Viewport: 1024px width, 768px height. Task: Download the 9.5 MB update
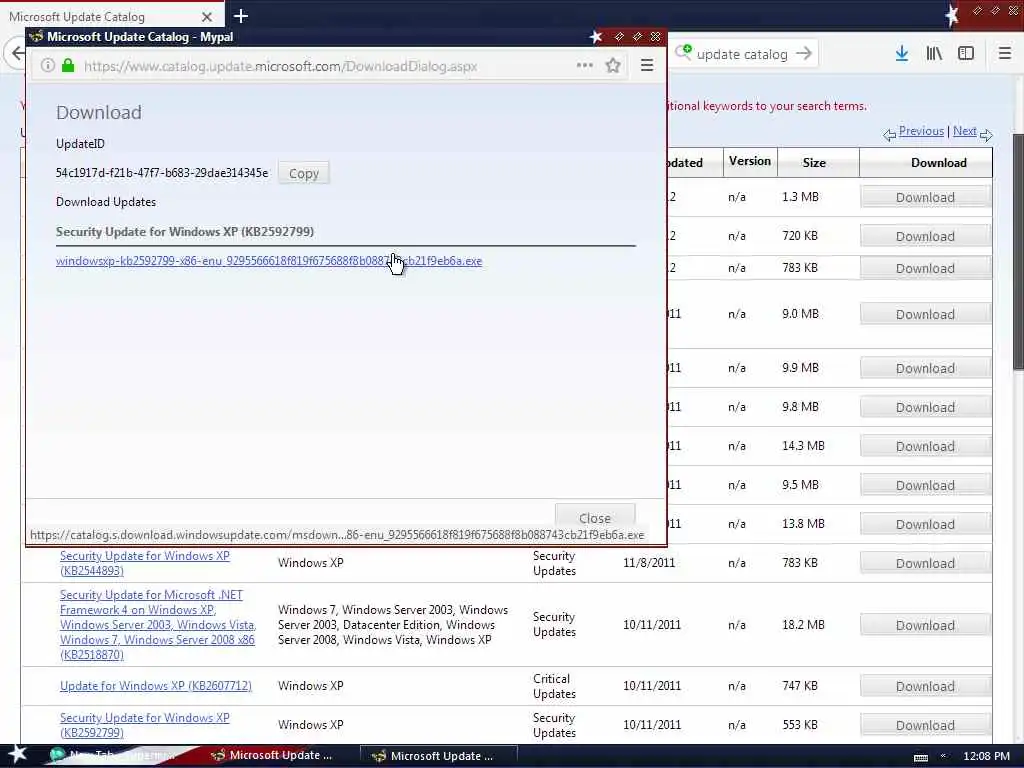tap(925, 486)
